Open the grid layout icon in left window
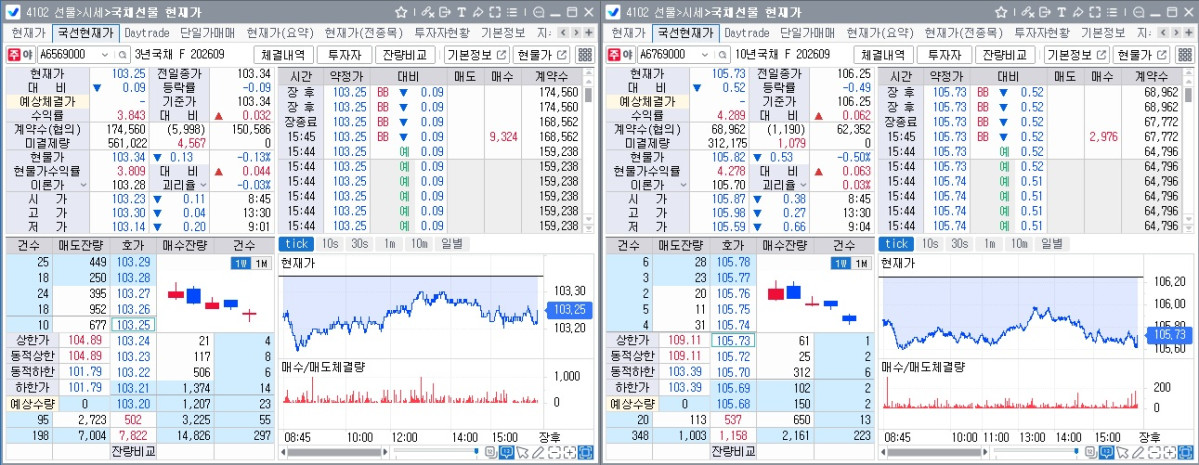The width and height of the screenshot is (1199, 465). [x=585, y=54]
